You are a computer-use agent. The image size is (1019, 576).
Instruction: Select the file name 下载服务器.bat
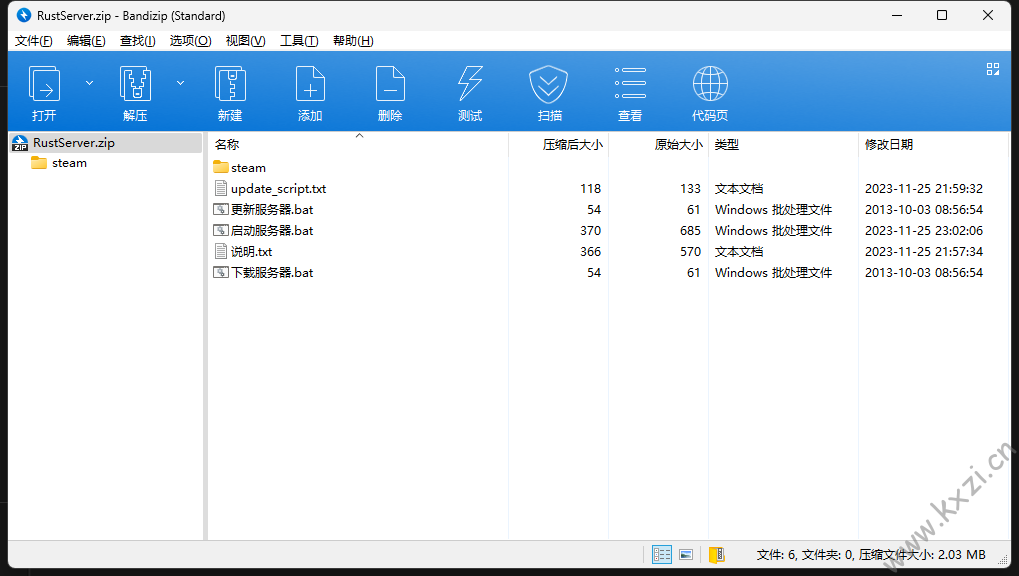click(x=272, y=272)
